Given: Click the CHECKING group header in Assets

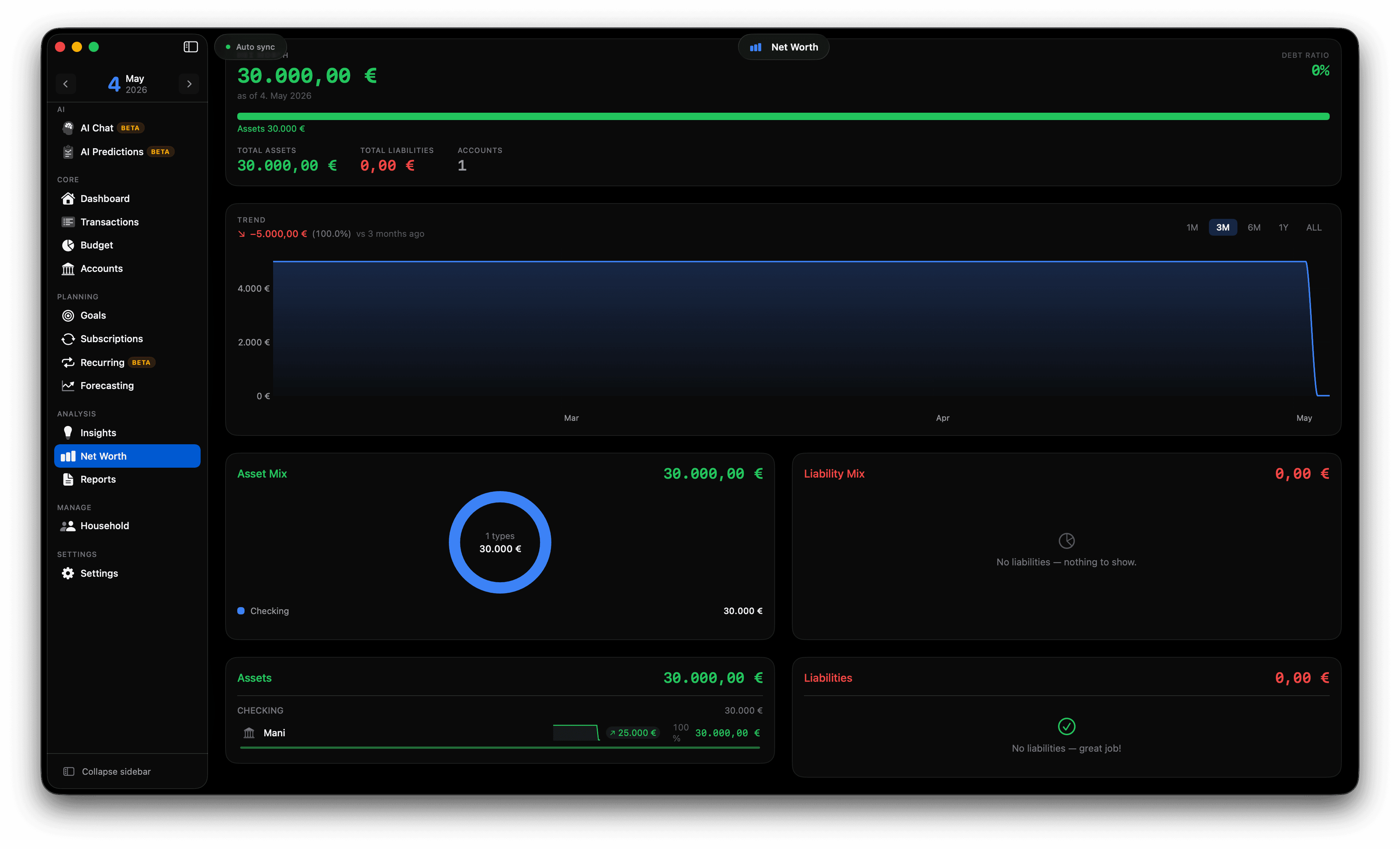Looking at the screenshot, I should pos(260,710).
